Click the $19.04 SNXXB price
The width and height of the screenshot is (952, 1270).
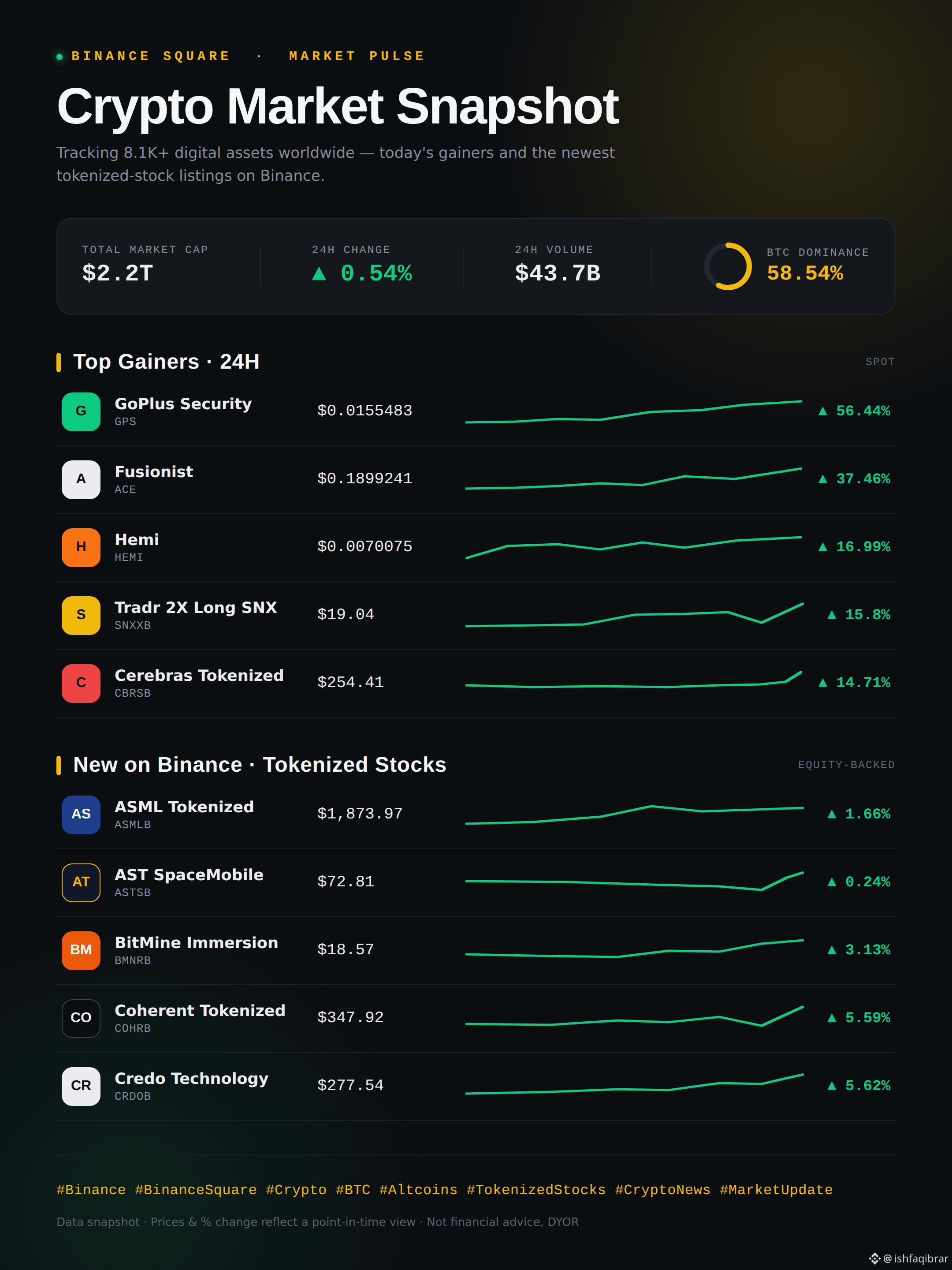[346, 615]
